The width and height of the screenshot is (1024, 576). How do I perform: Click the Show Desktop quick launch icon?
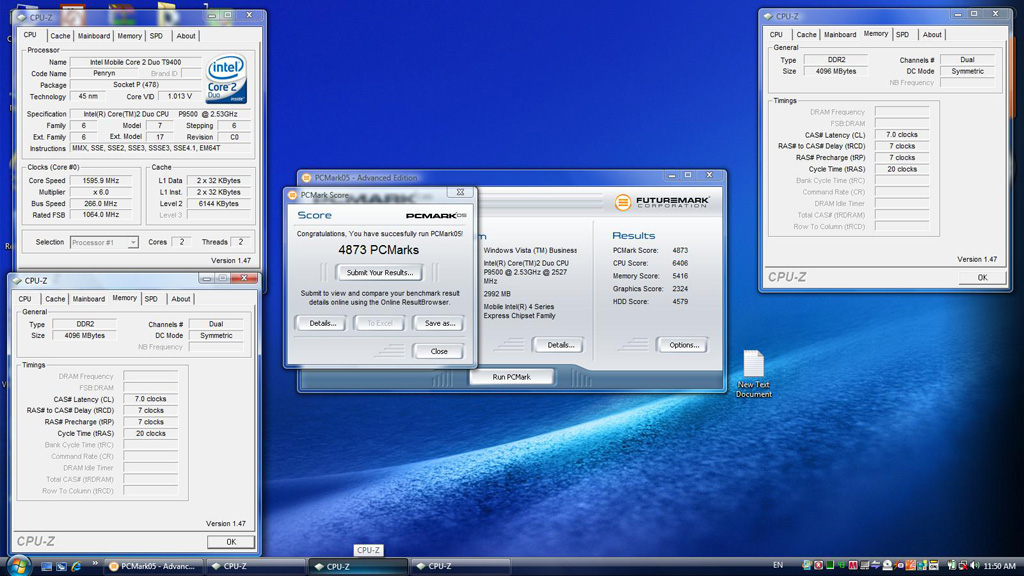(x=46, y=566)
